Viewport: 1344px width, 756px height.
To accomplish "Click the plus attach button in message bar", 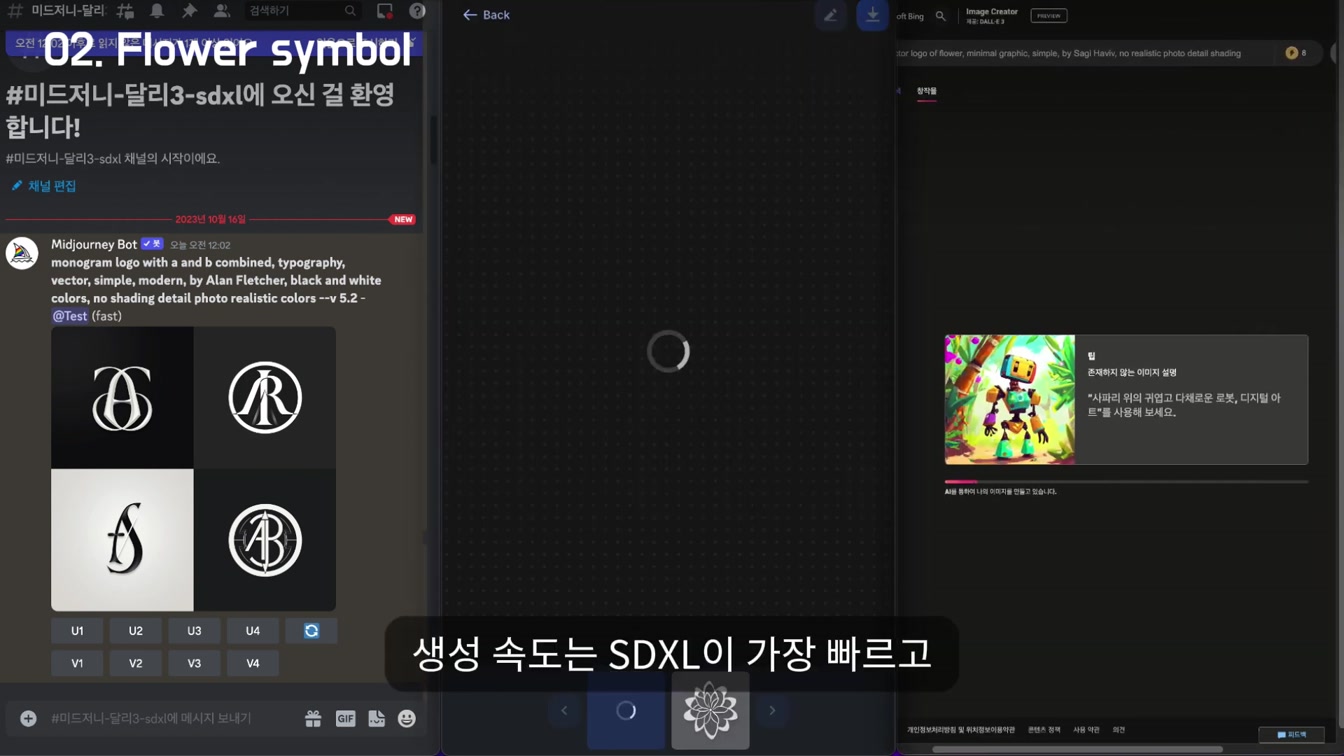I will tap(28, 719).
